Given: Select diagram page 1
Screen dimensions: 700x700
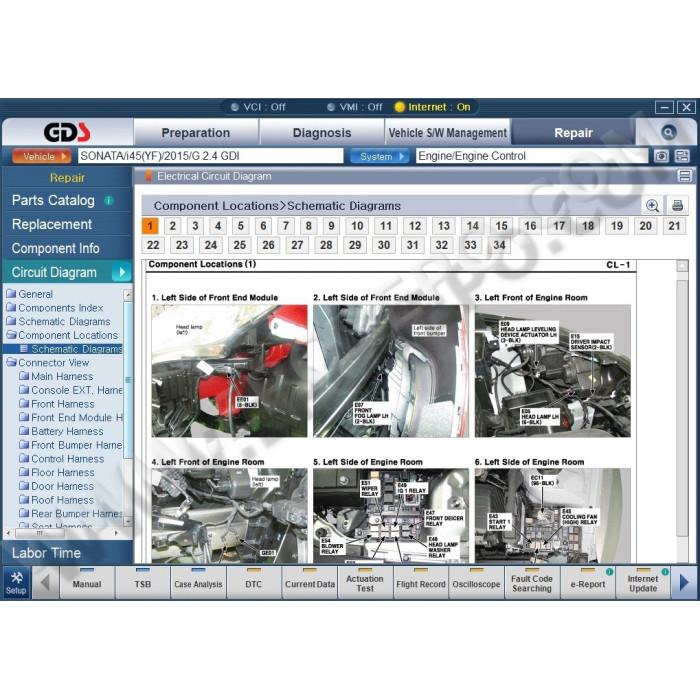Looking at the screenshot, I should [x=150, y=226].
